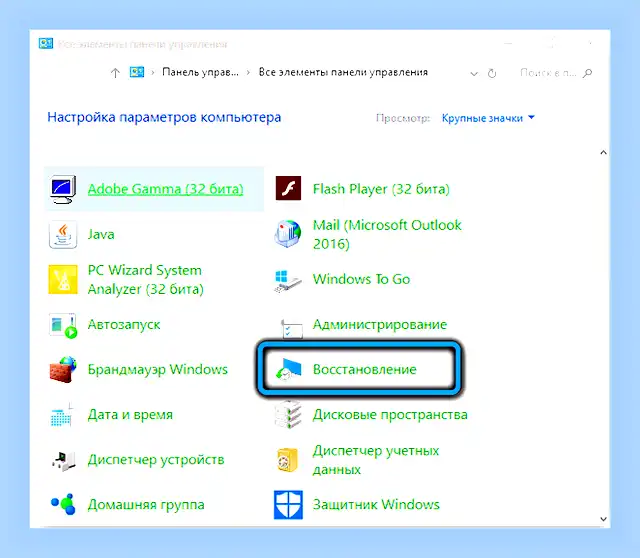
Task: Click the Windows Defender shield icon
Action: tap(288, 505)
